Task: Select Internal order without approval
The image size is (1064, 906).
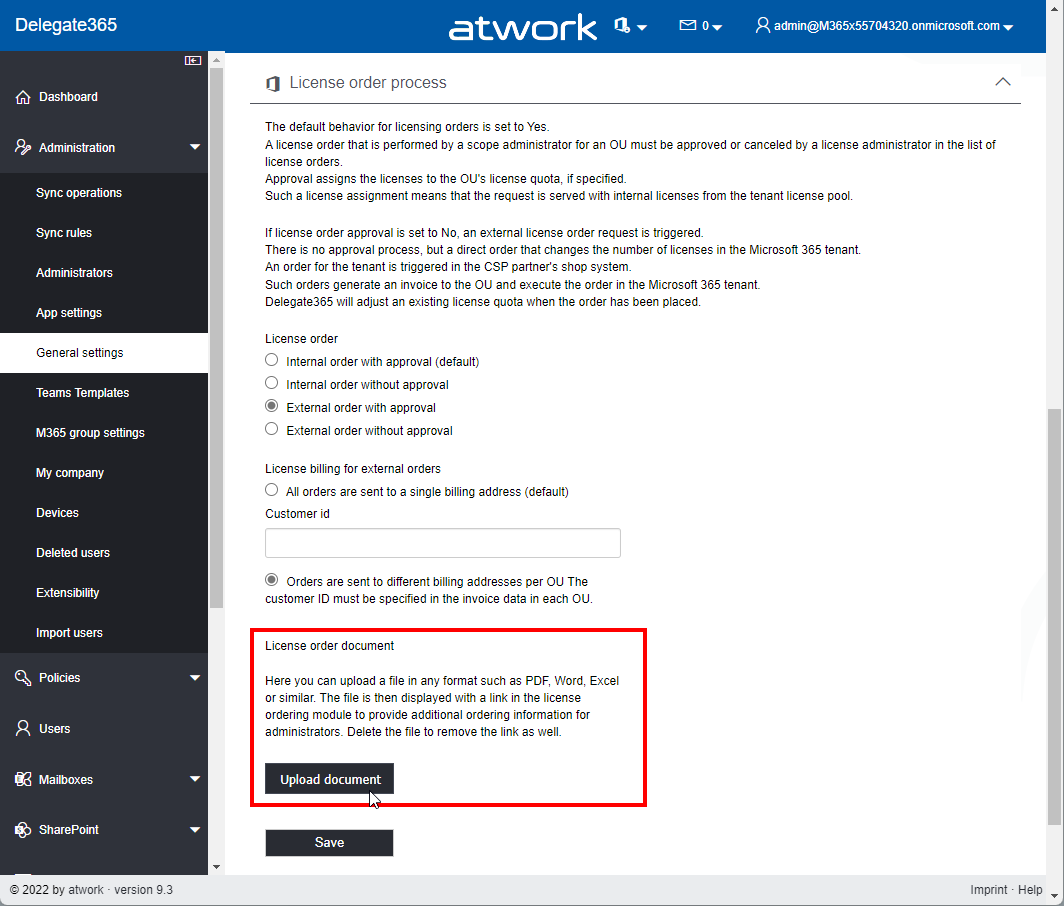Action: pos(271,383)
